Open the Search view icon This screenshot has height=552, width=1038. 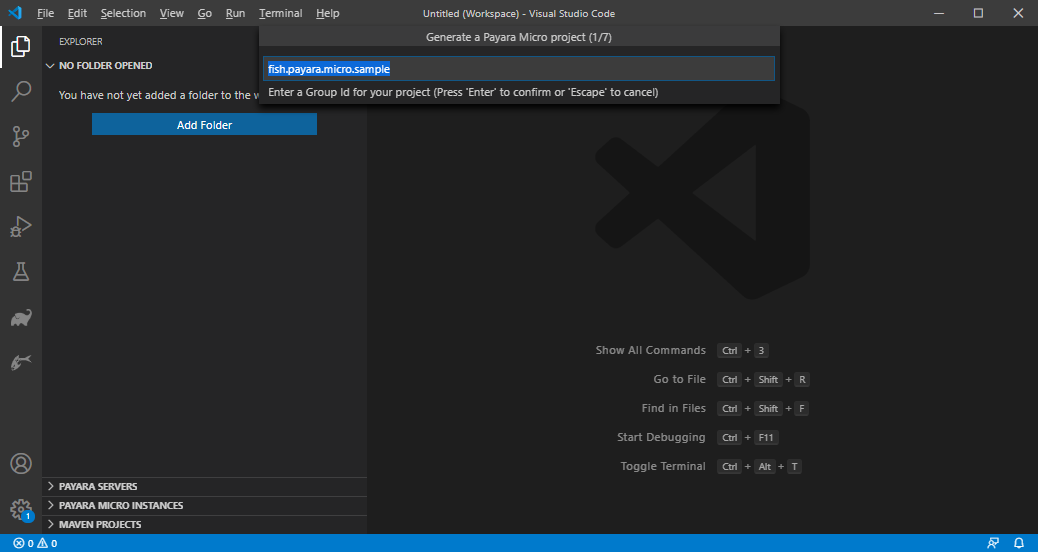point(20,92)
